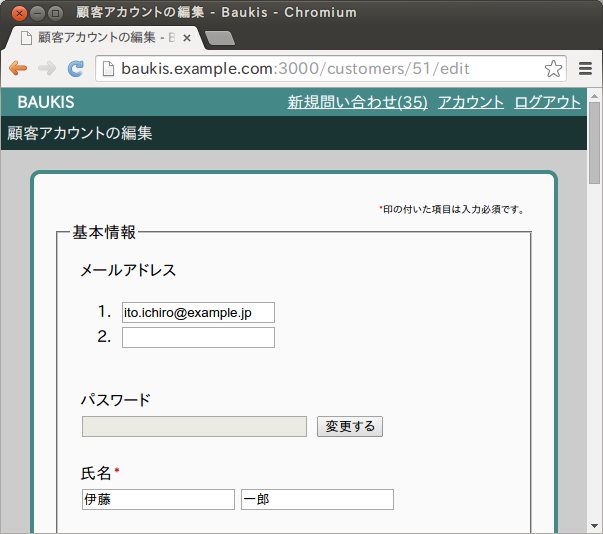The height and width of the screenshot is (534, 603).
Task: Open the Chromium hamburger menu
Action: (x=585, y=68)
